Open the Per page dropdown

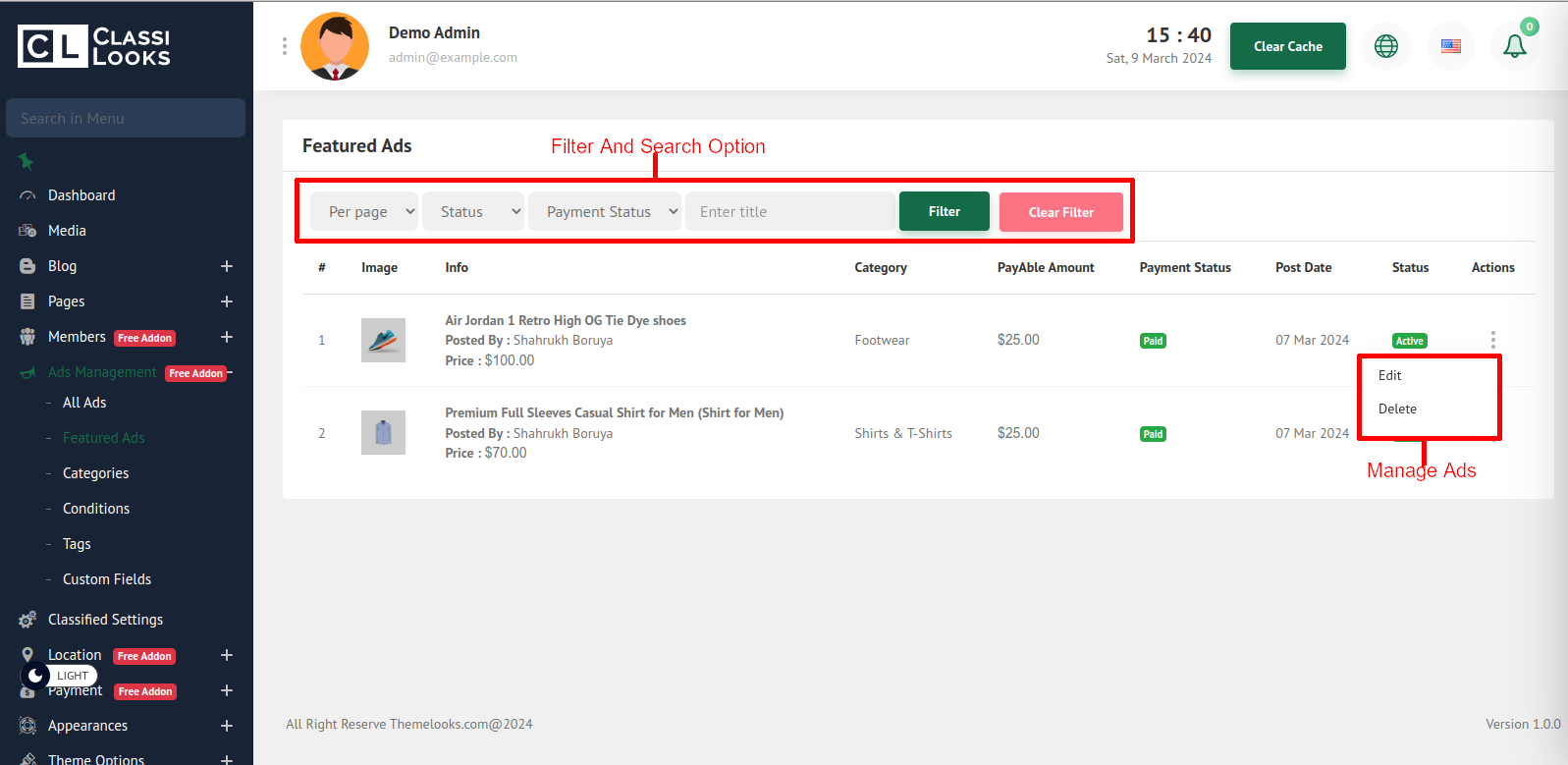364,212
